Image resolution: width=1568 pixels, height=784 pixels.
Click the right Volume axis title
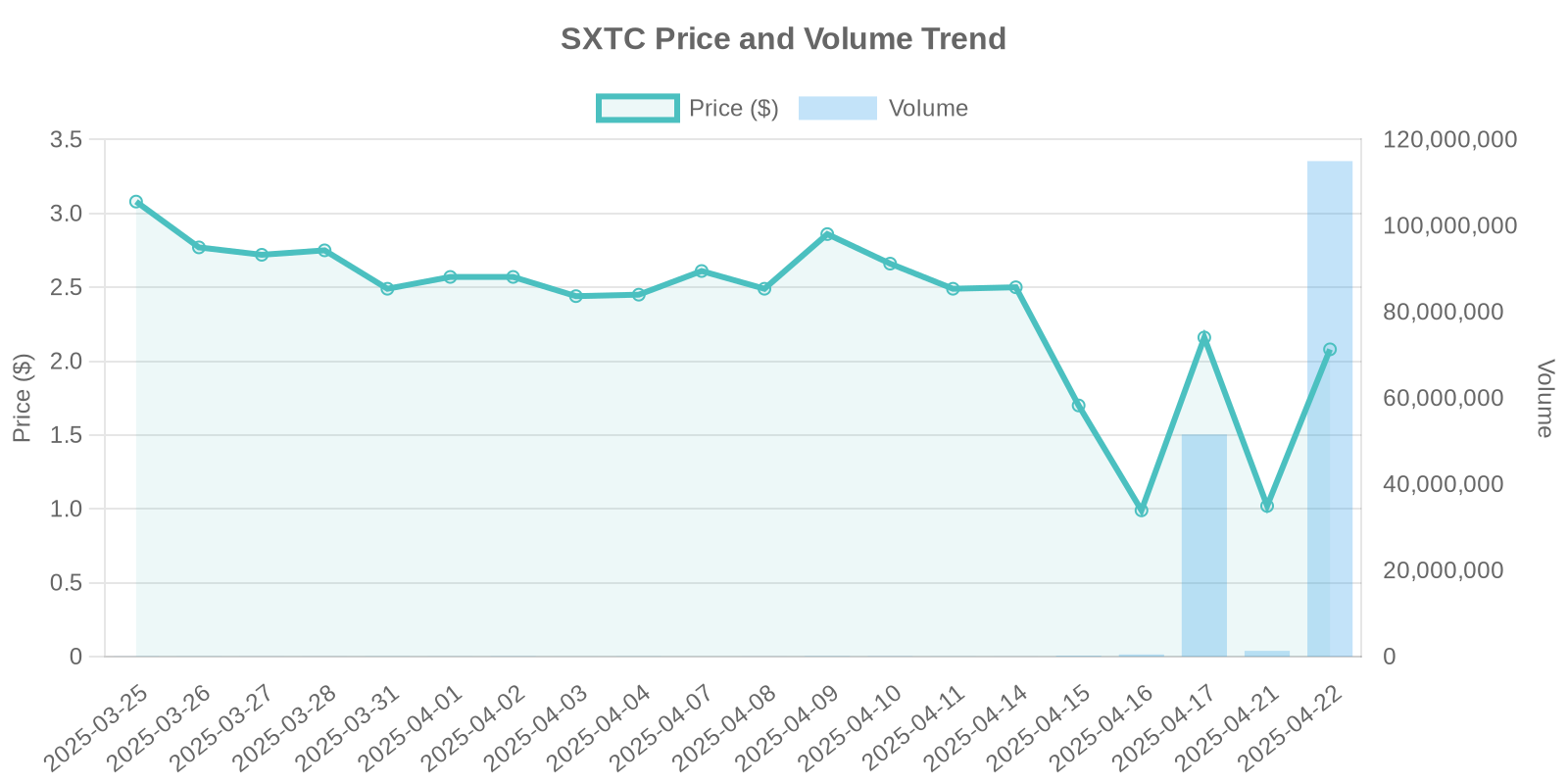(1544, 398)
